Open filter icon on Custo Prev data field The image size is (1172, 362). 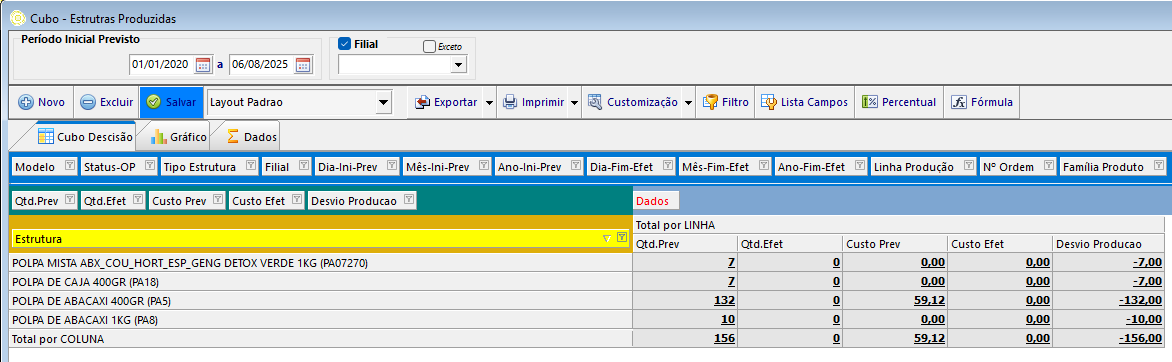(218, 200)
